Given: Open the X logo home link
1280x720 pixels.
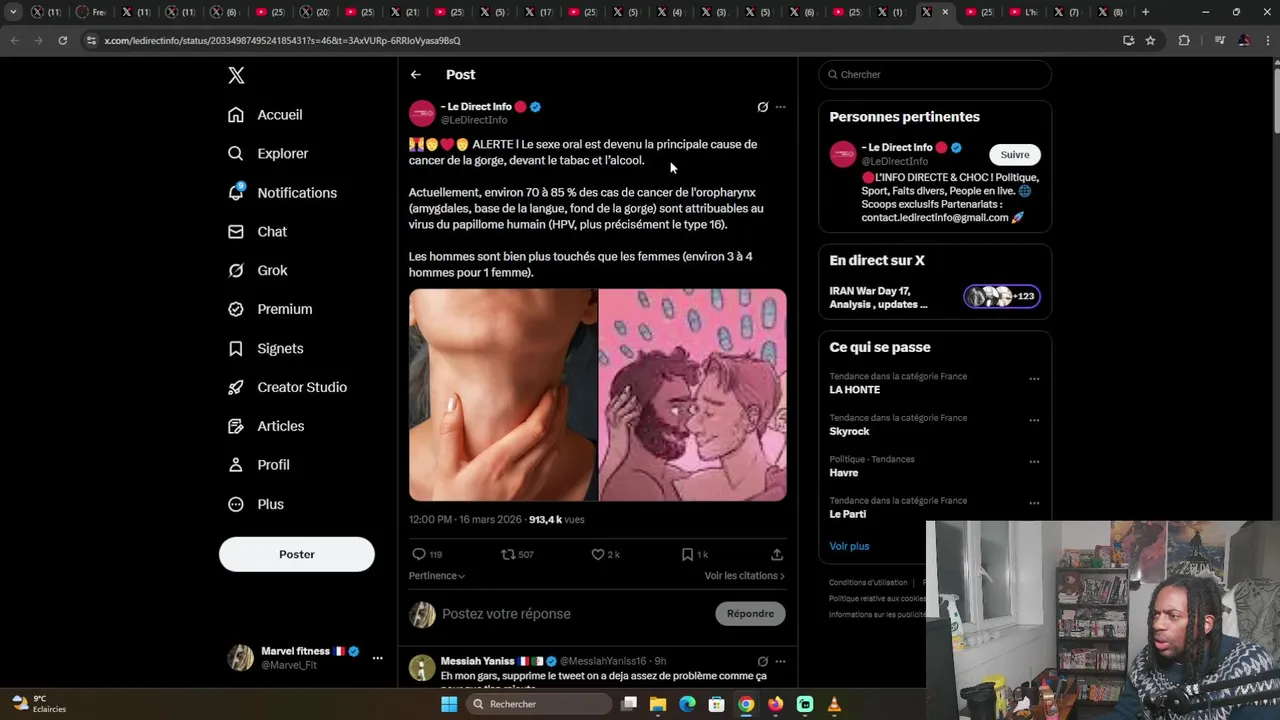Looking at the screenshot, I should (236, 75).
